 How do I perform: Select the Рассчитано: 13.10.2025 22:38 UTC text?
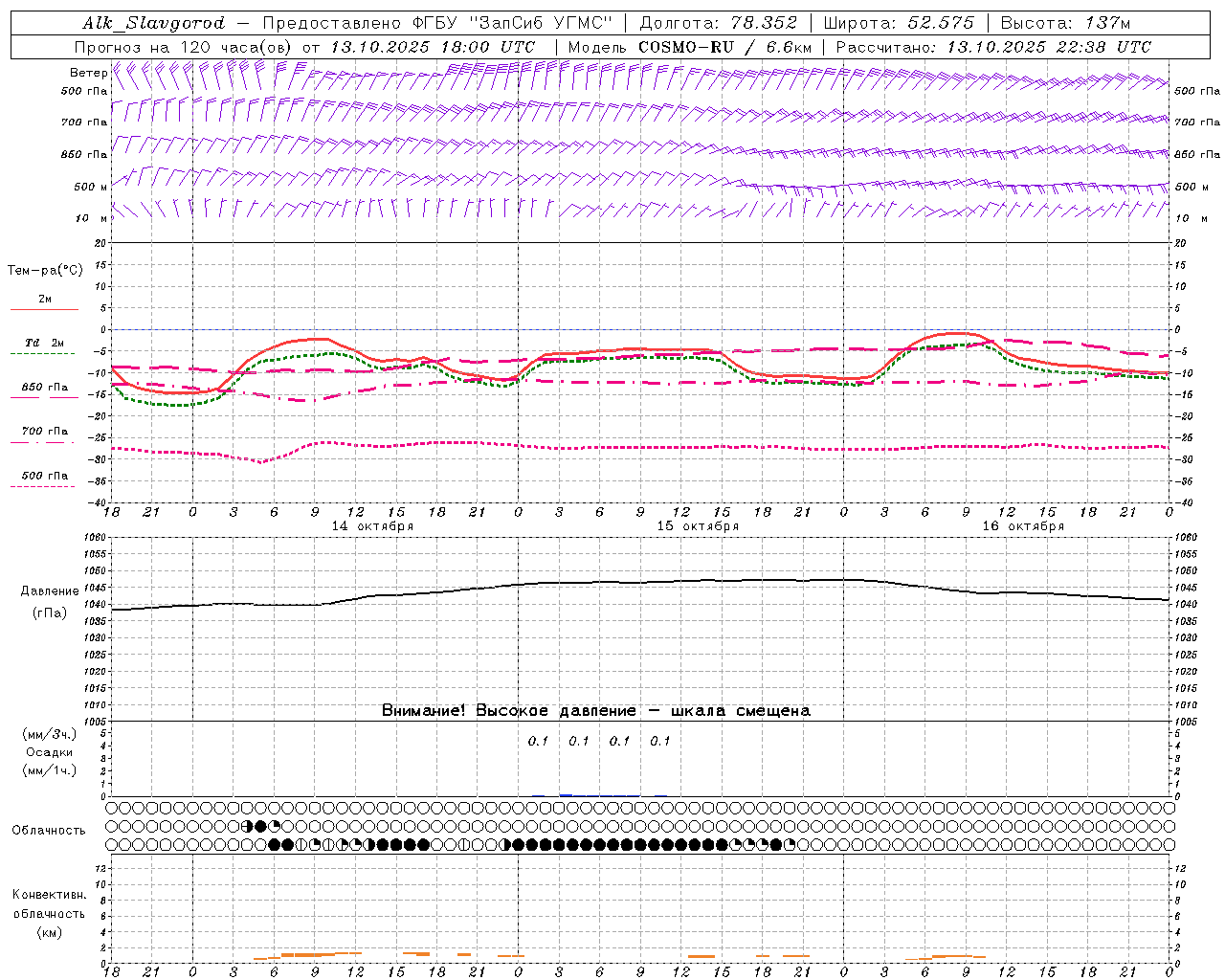[993, 47]
